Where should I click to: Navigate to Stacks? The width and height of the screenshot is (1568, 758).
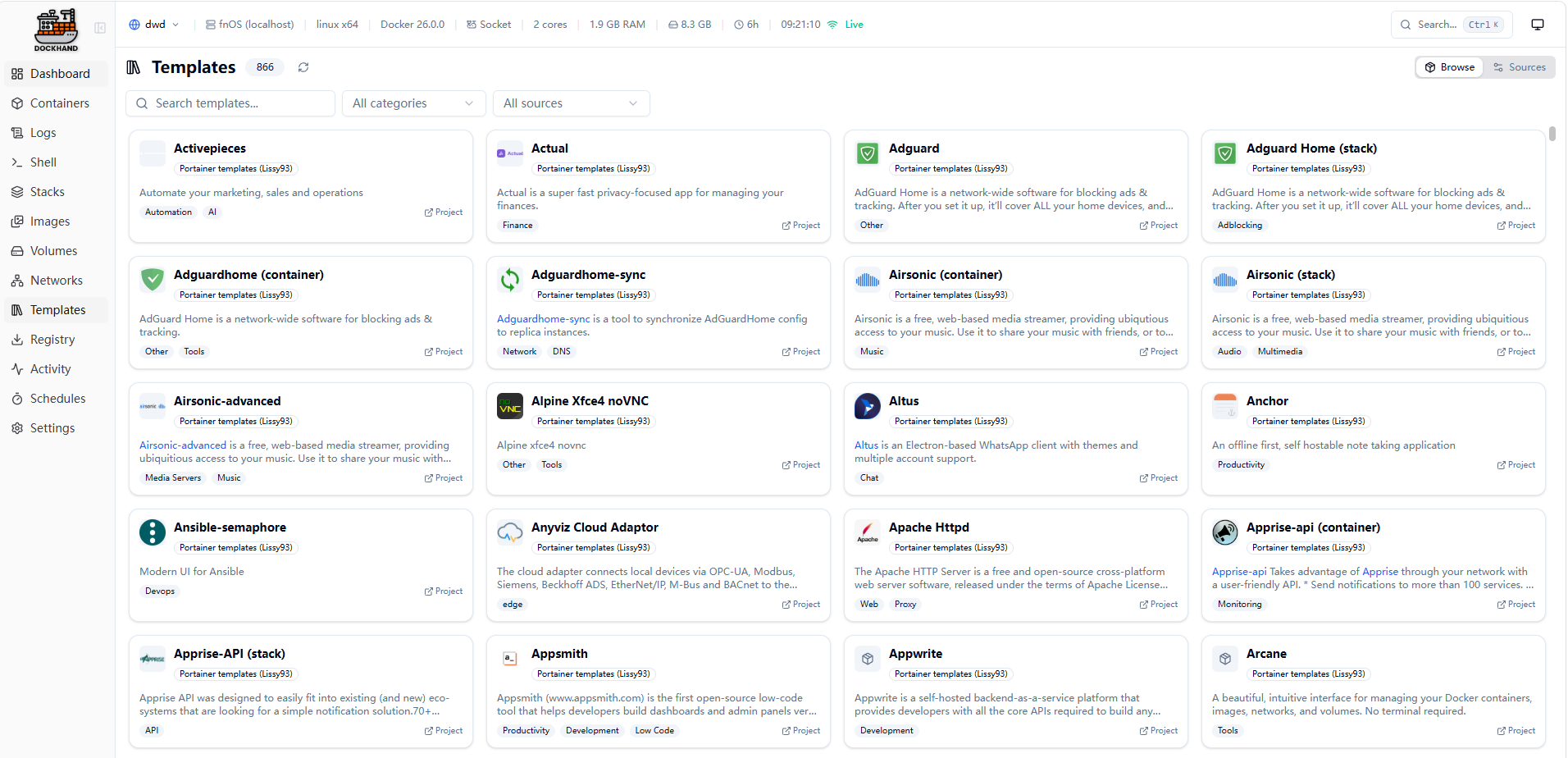click(x=57, y=192)
